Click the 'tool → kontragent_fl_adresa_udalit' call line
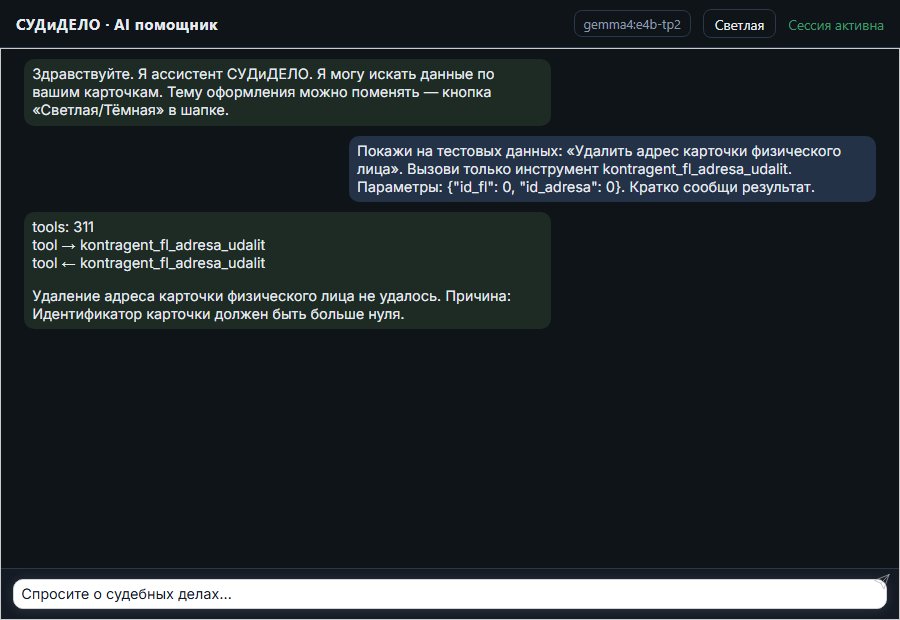900x620 pixels. tap(149, 245)
